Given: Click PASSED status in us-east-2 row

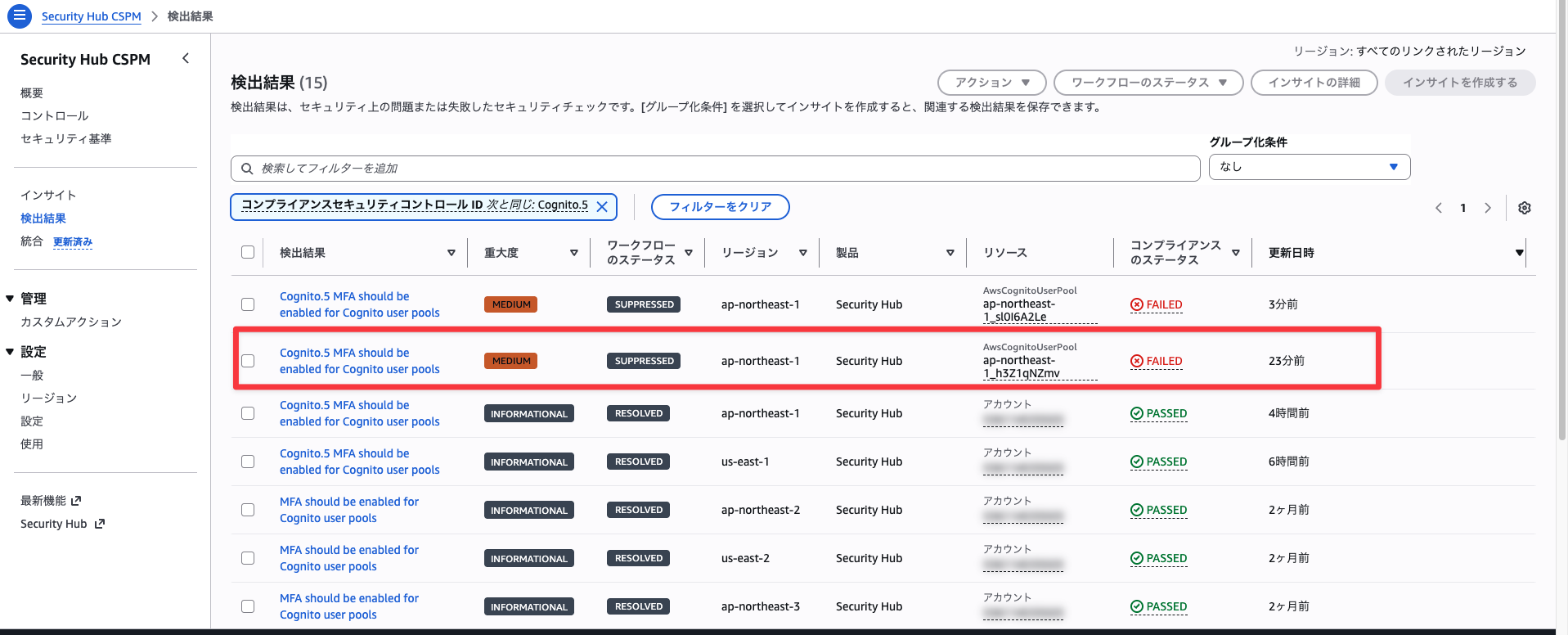Looking at the screenshot, I should [x=1158, y=558].
